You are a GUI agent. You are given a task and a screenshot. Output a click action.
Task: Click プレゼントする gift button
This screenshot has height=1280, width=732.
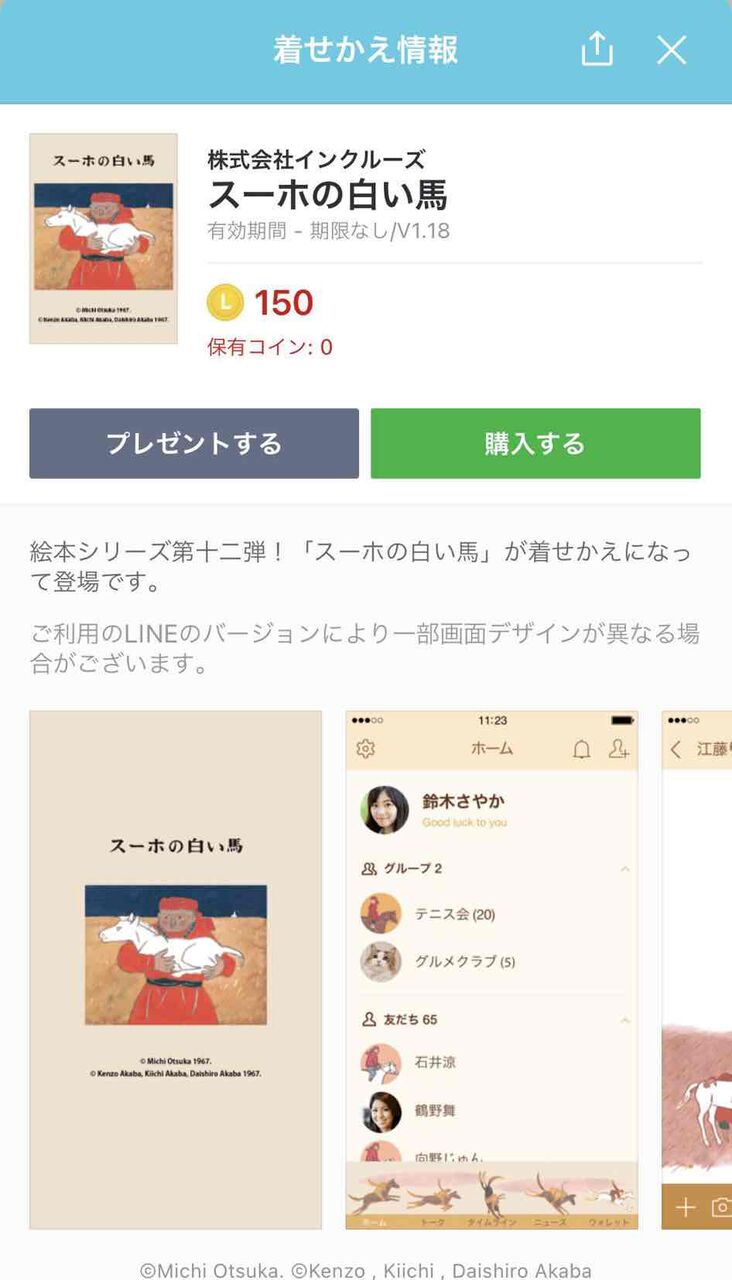tap(194, 443)
